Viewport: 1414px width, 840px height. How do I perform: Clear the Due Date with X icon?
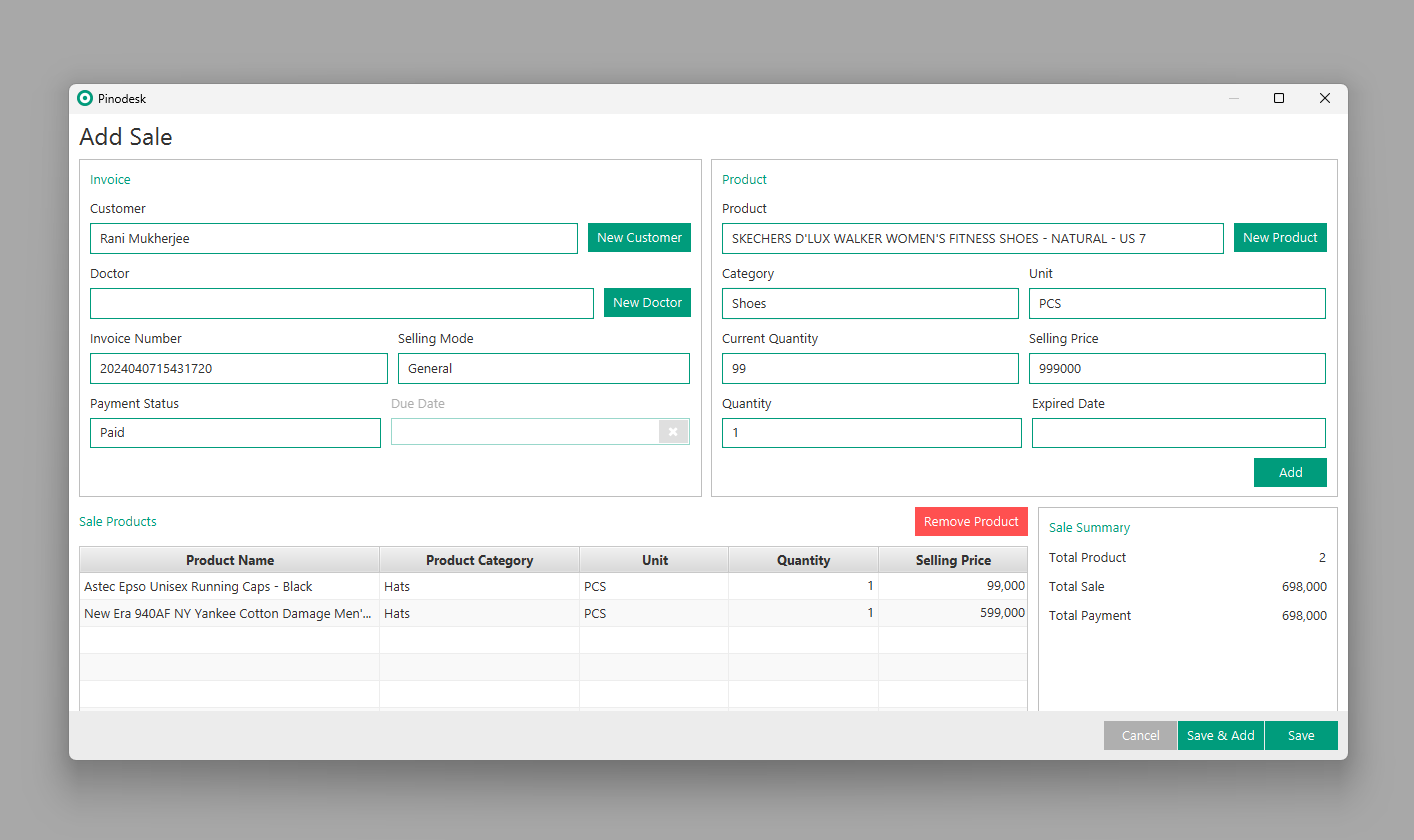pyautogui.click(x=673, y=431)
